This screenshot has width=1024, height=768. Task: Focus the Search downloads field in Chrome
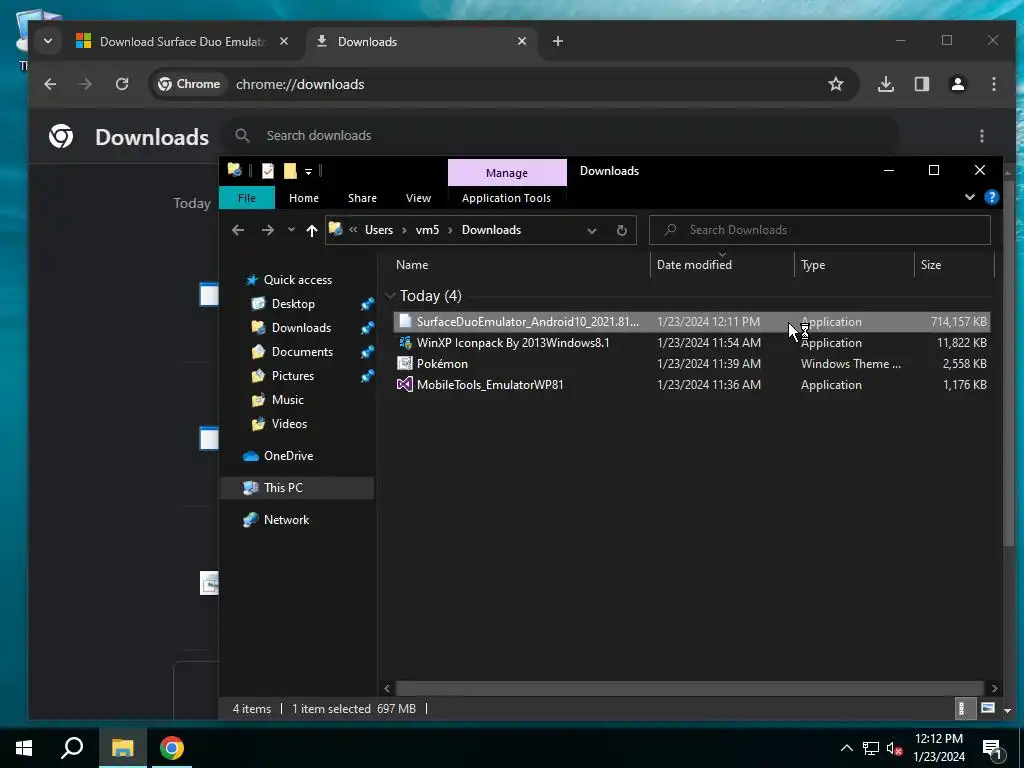562,136
